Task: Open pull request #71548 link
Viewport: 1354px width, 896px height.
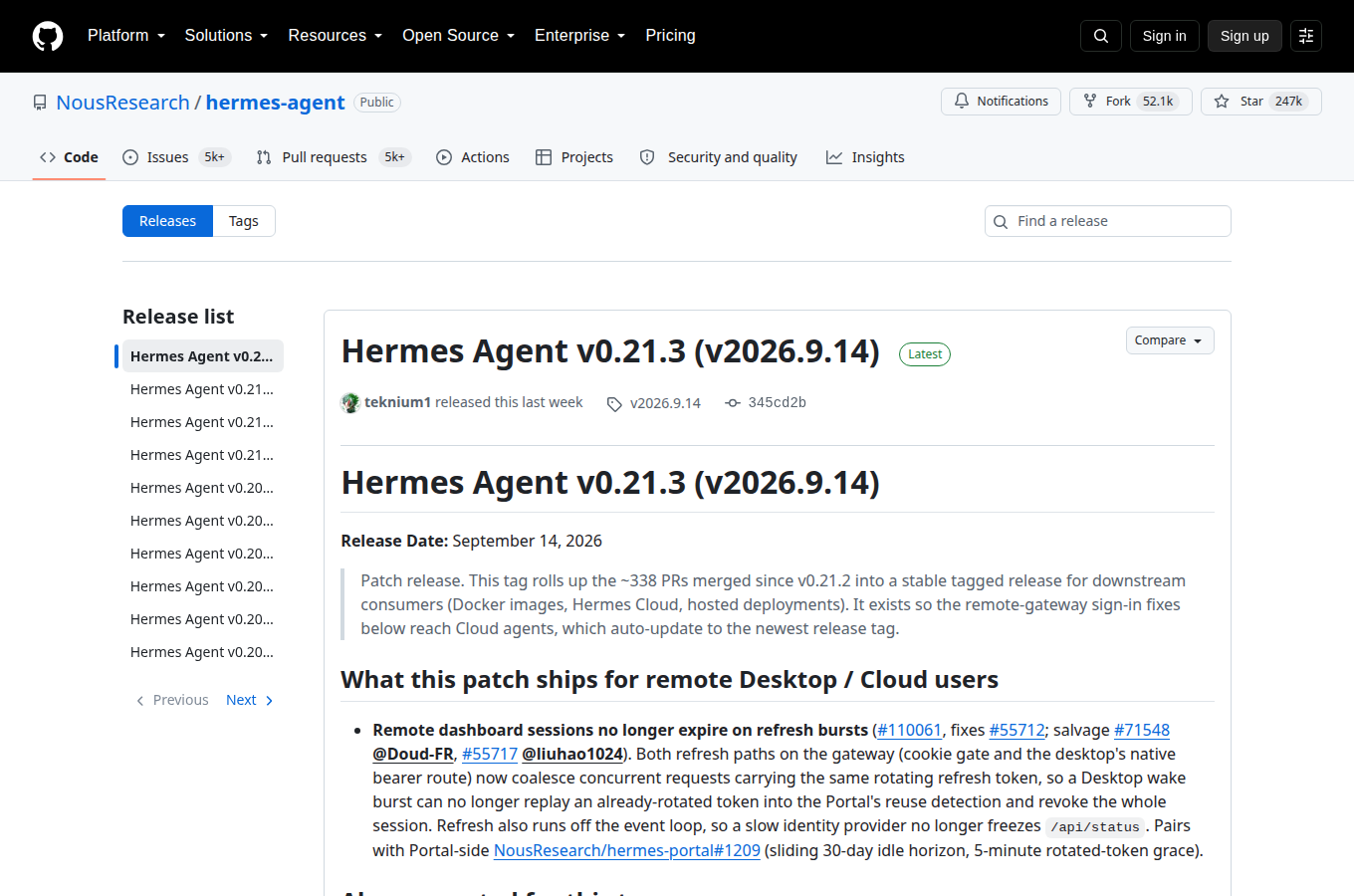Action: [x=1142, y=730]
